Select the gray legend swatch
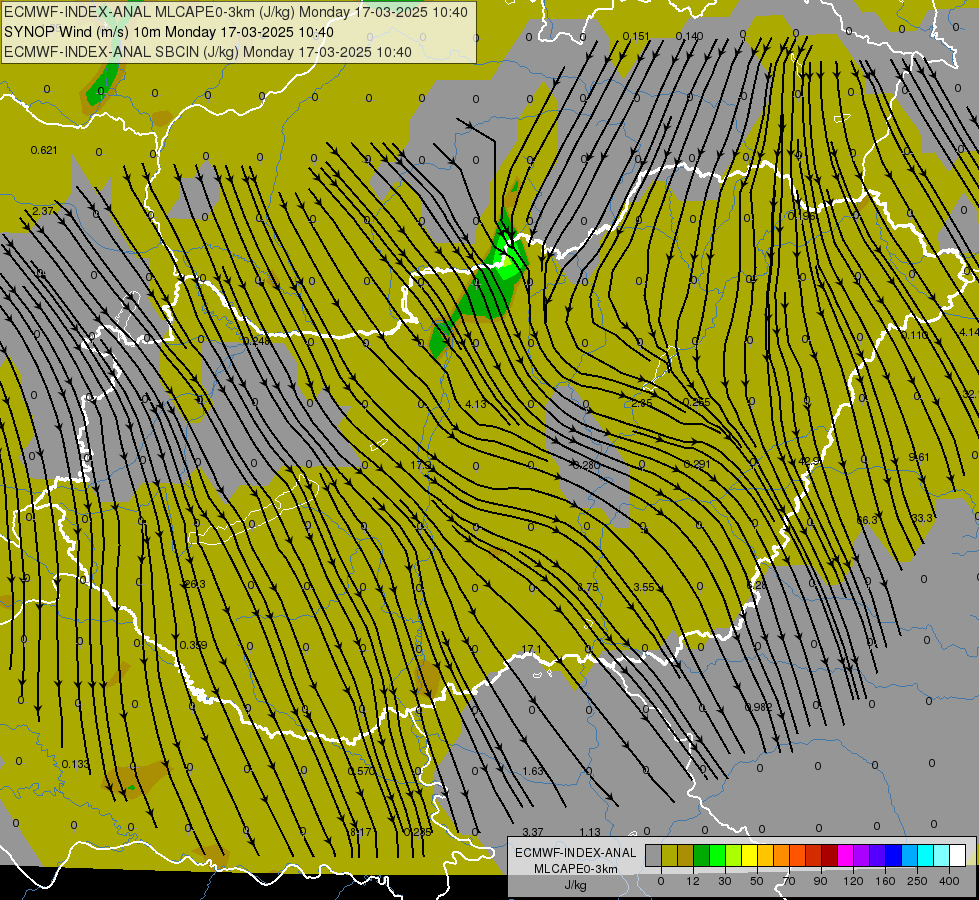The height and width of the screenshot is (900, 979). [654, 855]
